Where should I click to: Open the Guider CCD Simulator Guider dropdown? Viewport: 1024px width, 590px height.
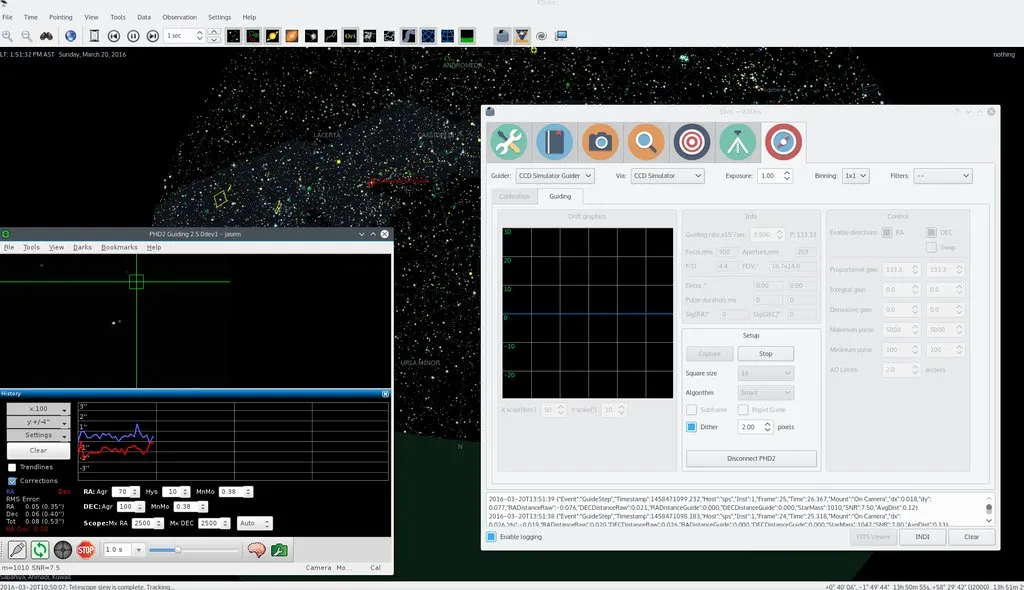(x=554, y=176)
